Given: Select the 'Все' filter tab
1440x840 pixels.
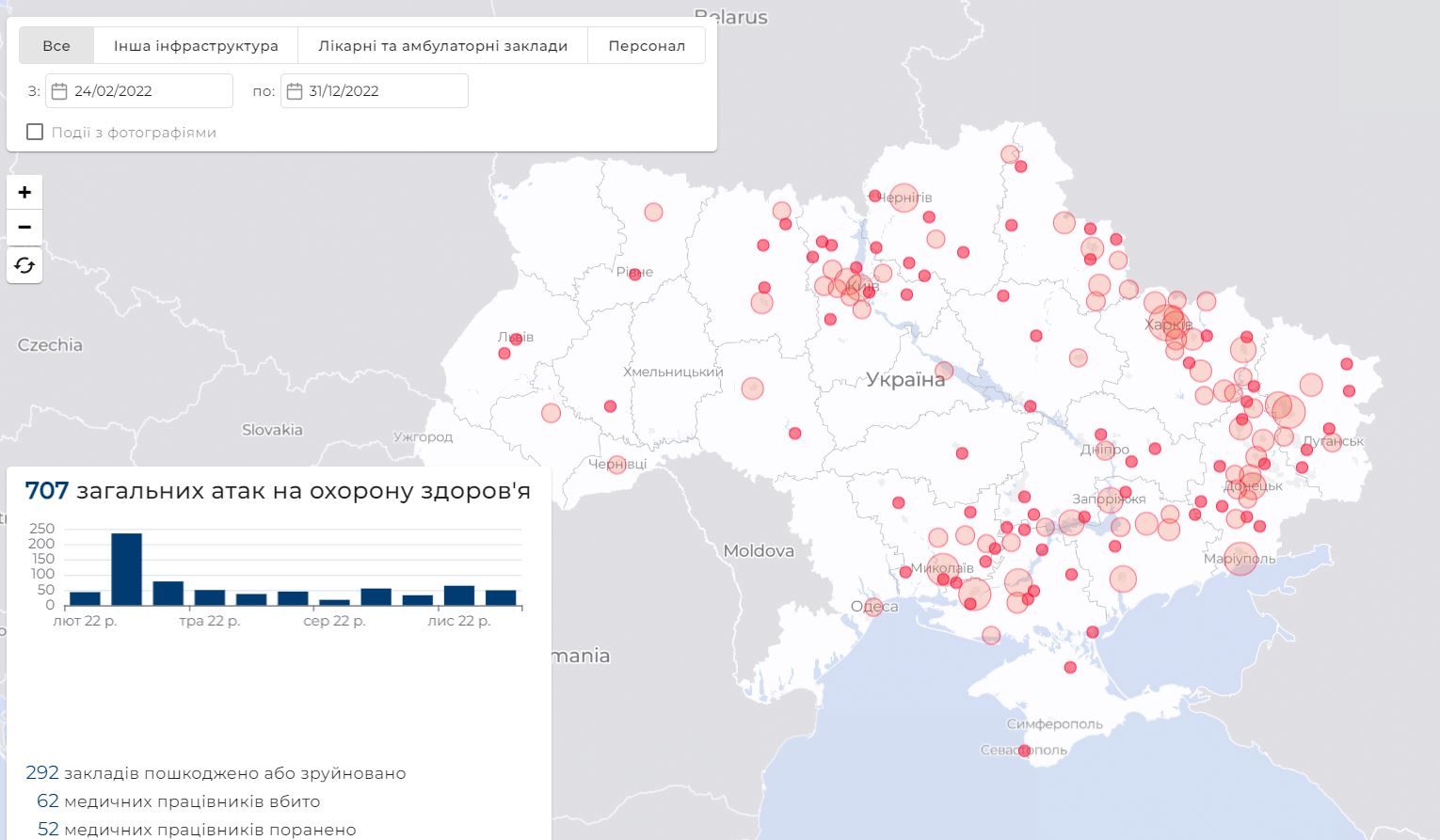Looking at the screenshot, I should point(56,45).
